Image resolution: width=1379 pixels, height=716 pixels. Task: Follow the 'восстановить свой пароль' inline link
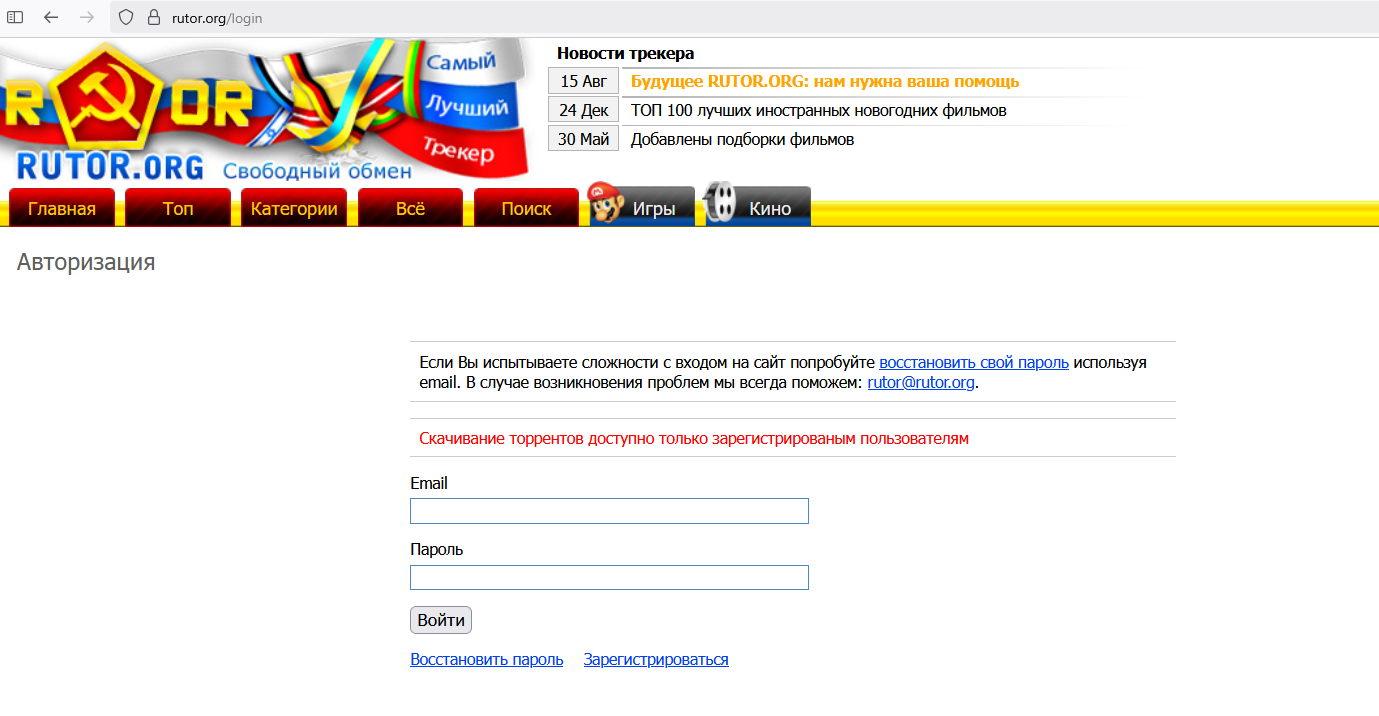[974, 362]
